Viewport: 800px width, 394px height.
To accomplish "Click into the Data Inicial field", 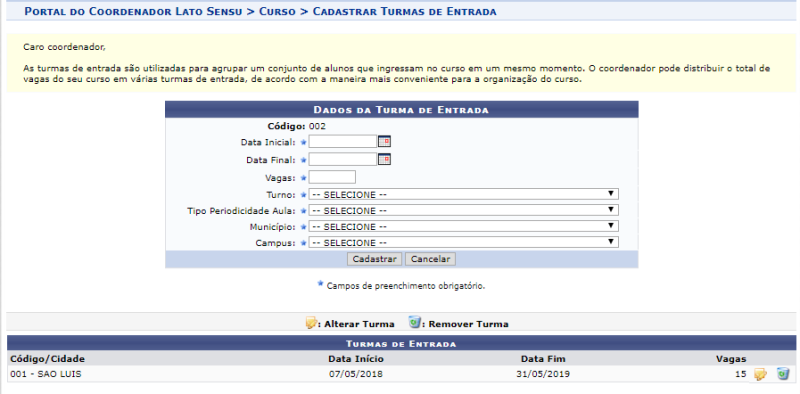I will coord(342,141).
